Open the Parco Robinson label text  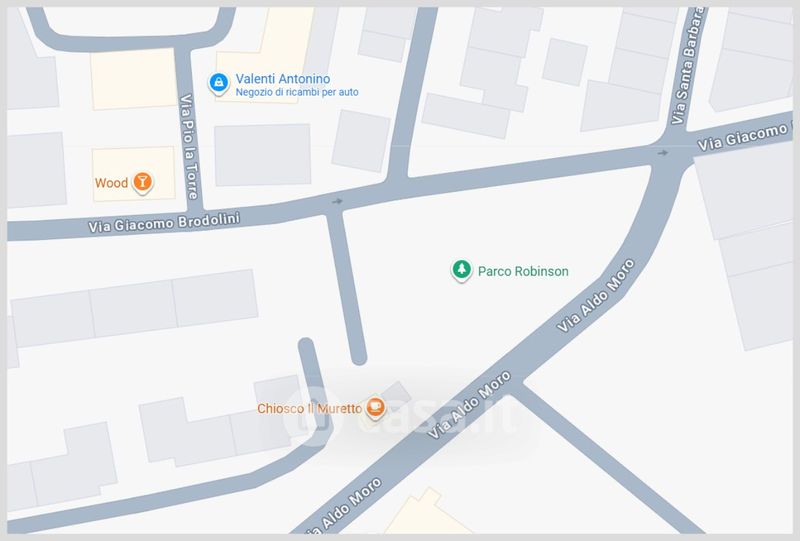point(523,271)
